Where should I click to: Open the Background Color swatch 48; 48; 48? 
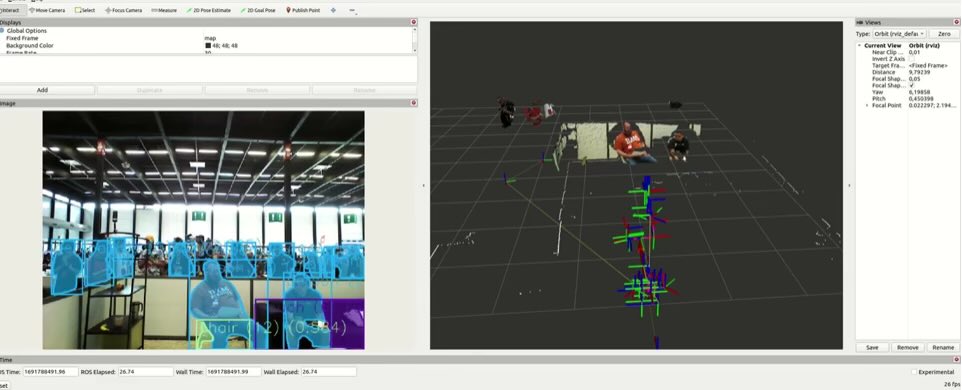click(208, 45)
